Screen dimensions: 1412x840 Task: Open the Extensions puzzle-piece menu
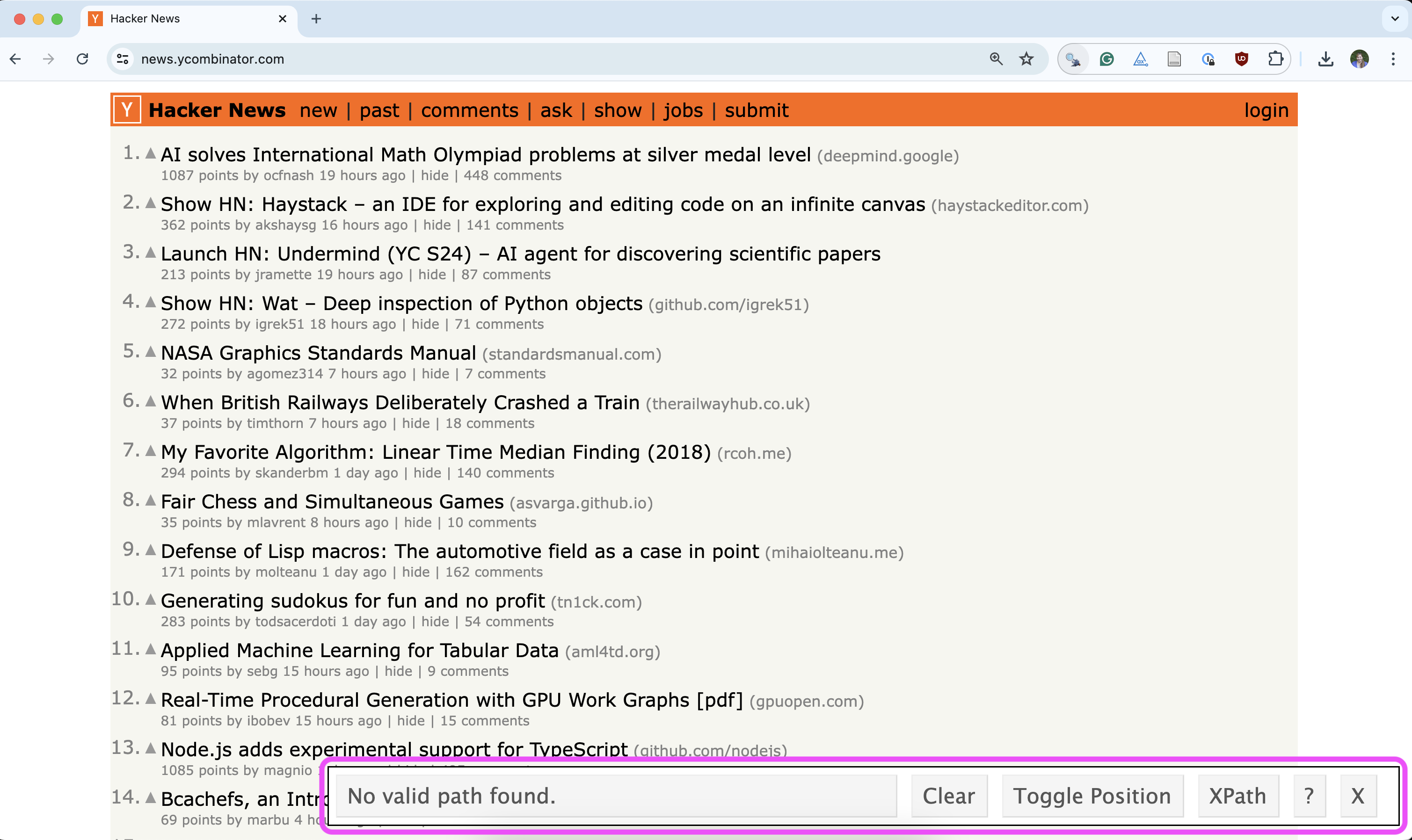click(x=1275, y=59)
